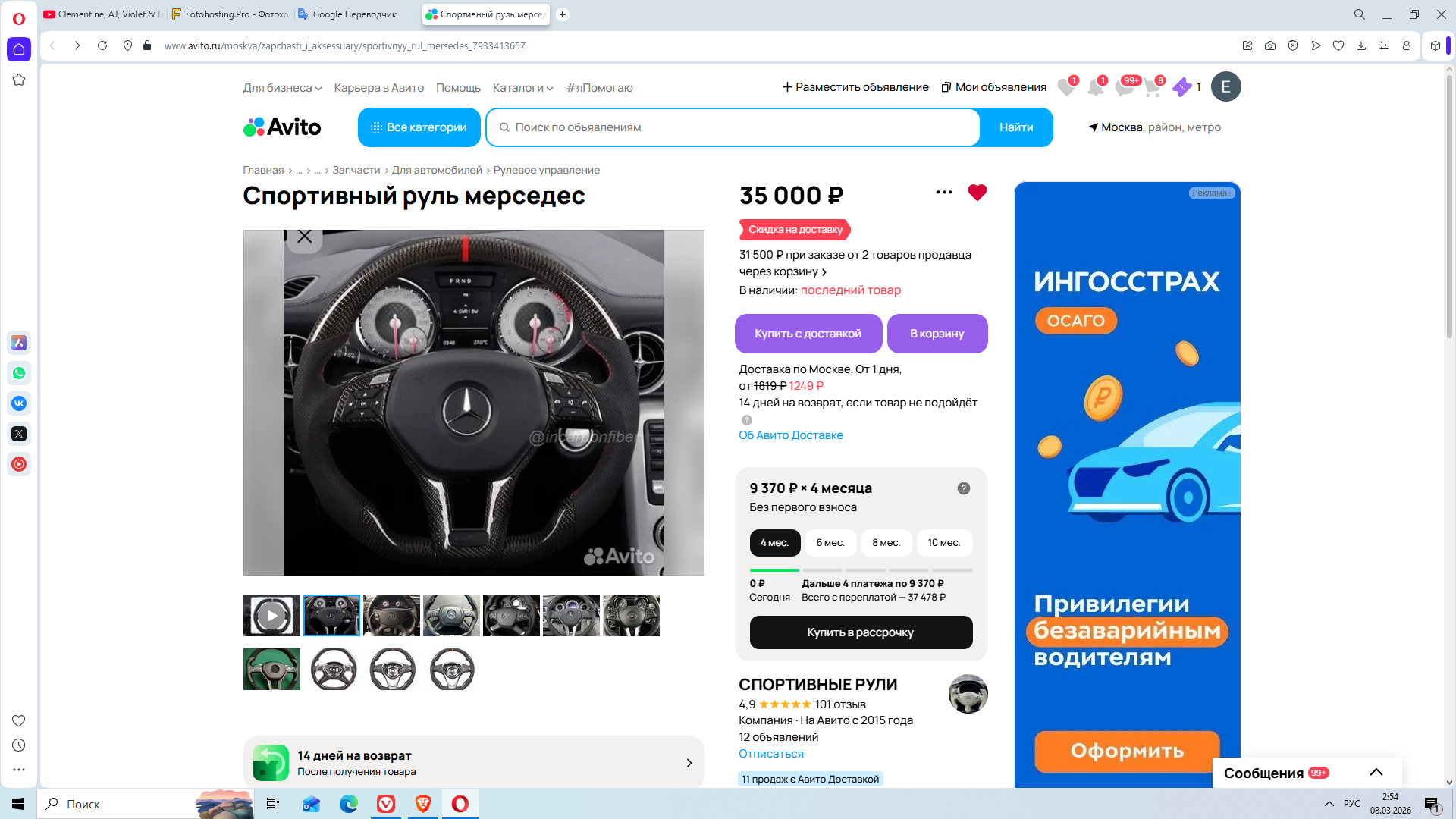Open notifications bell icon in header
Viewport: 1456px width, 819px height.
click(x=1096, y=88)
